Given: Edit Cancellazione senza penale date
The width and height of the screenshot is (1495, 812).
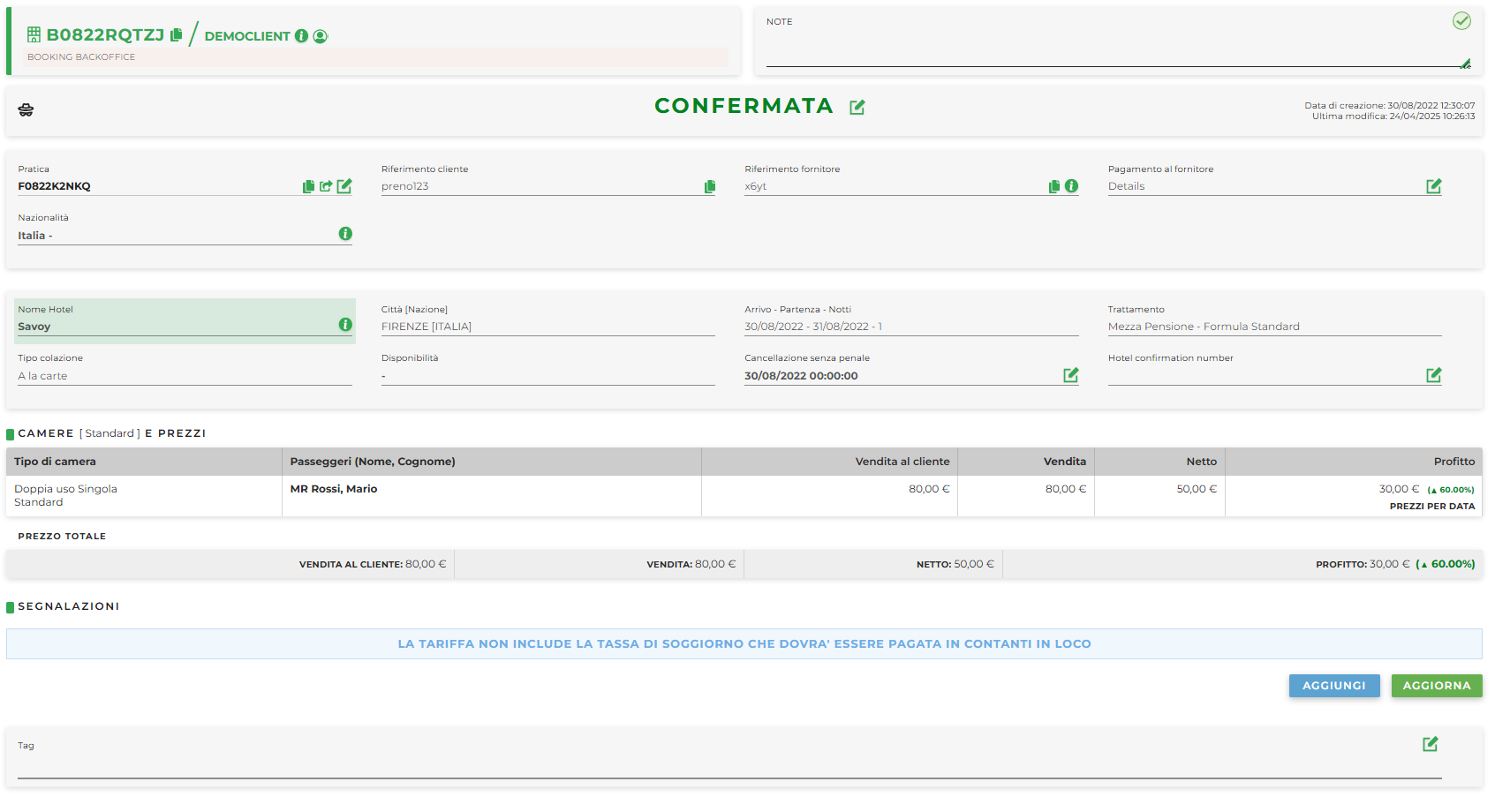Looking at the screenshot, I should click(1070, 375).
